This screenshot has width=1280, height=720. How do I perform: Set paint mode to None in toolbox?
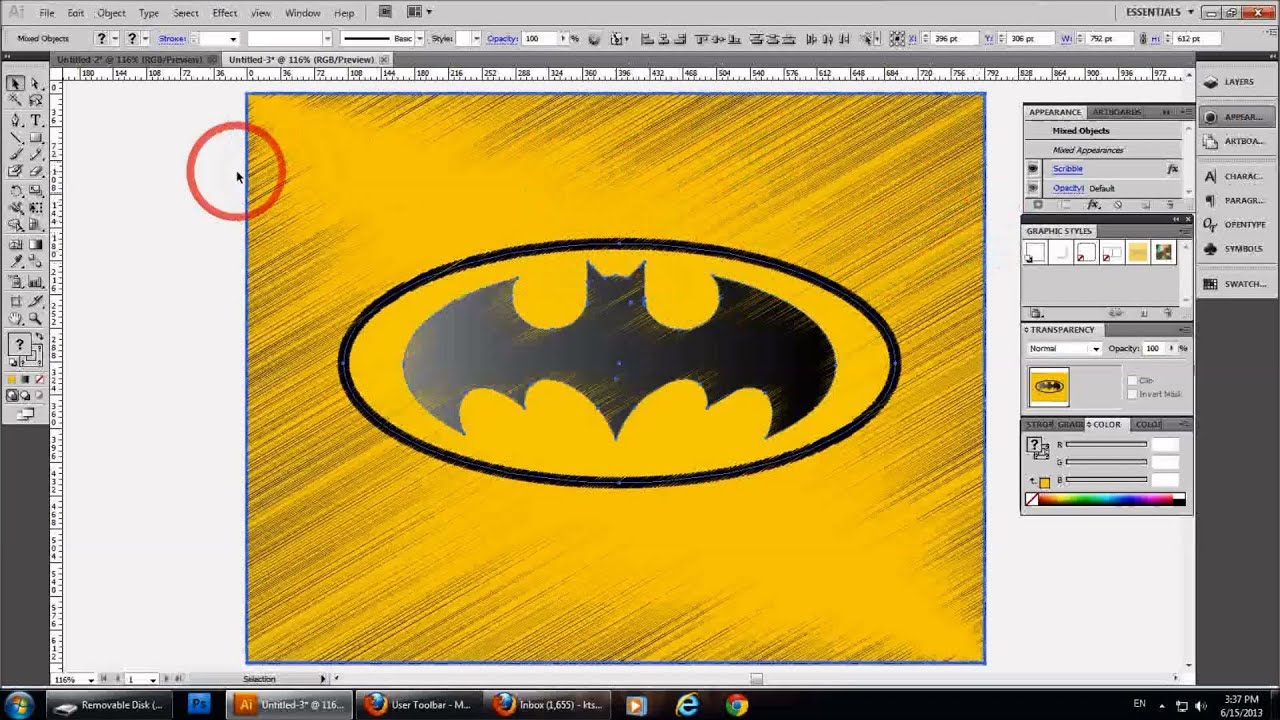pyautogui.click(x=39, y=380)
